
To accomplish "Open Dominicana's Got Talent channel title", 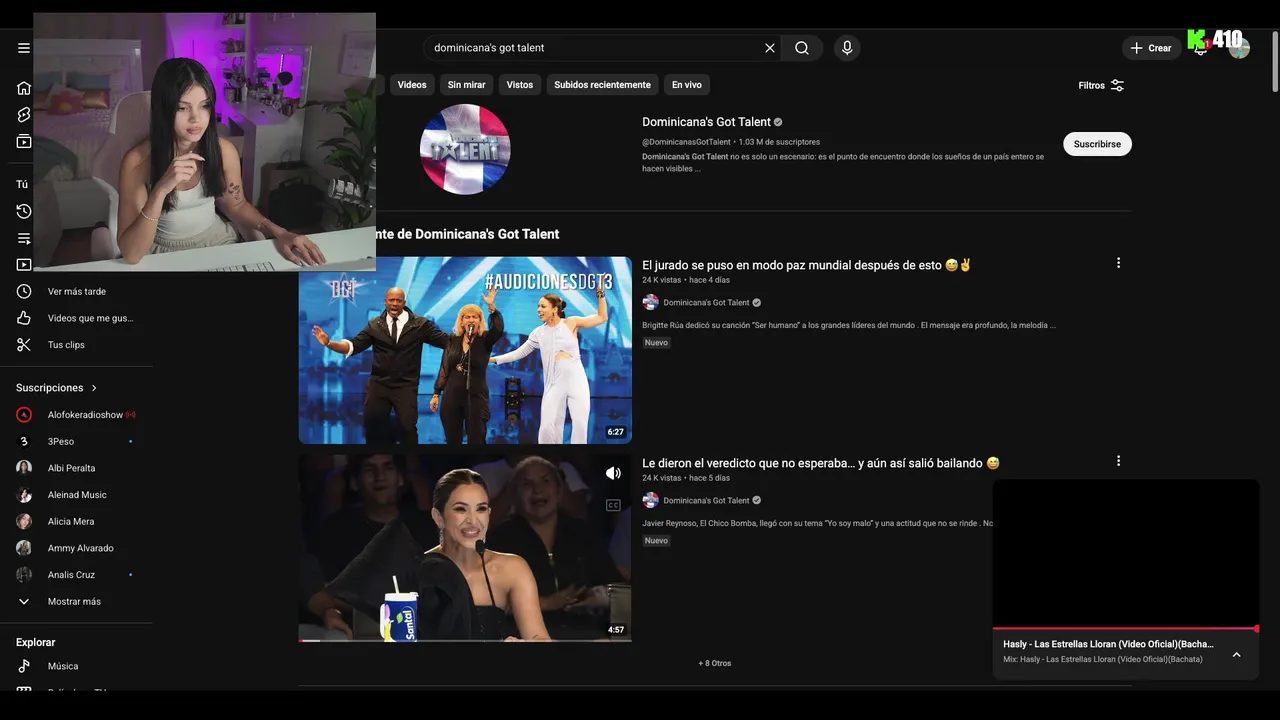I will [x=706, y=122].
